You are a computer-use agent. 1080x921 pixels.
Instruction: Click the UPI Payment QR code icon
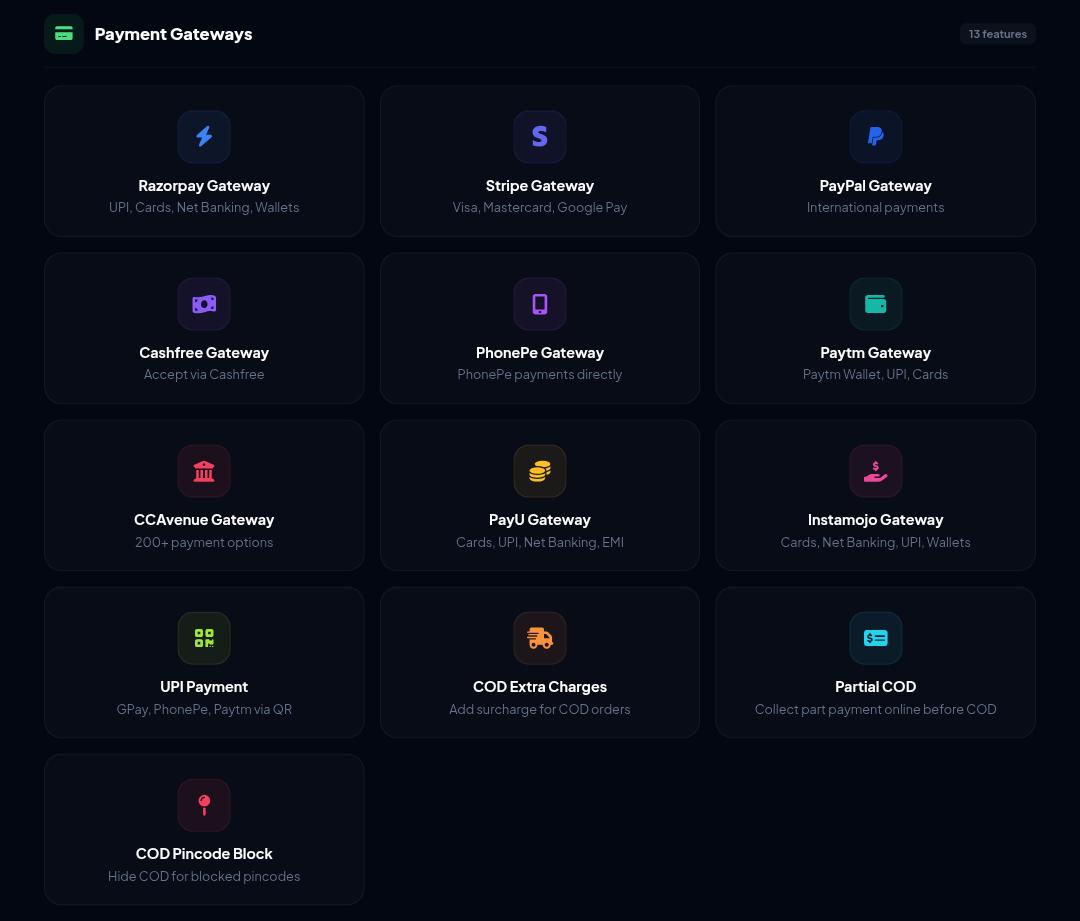(x=204, y=638)
